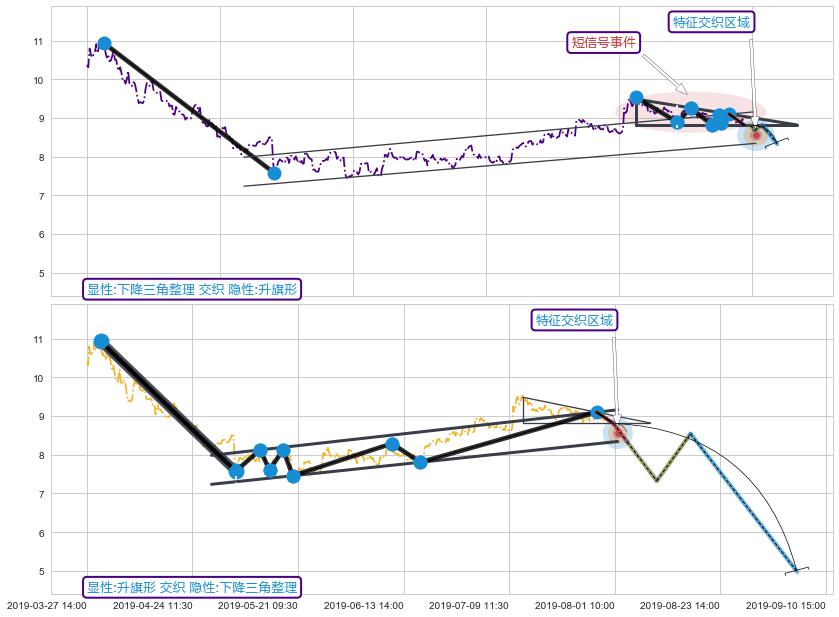Pick the red interweave dot in the lower chart
The height and width of the screenshot is (617, 839).
[x=618, y=433]
